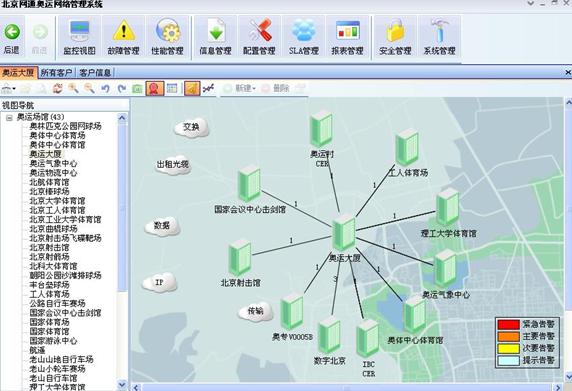Open 系统管理 hammer module
This screenshot has height=391, width=572.
(439, 38)
